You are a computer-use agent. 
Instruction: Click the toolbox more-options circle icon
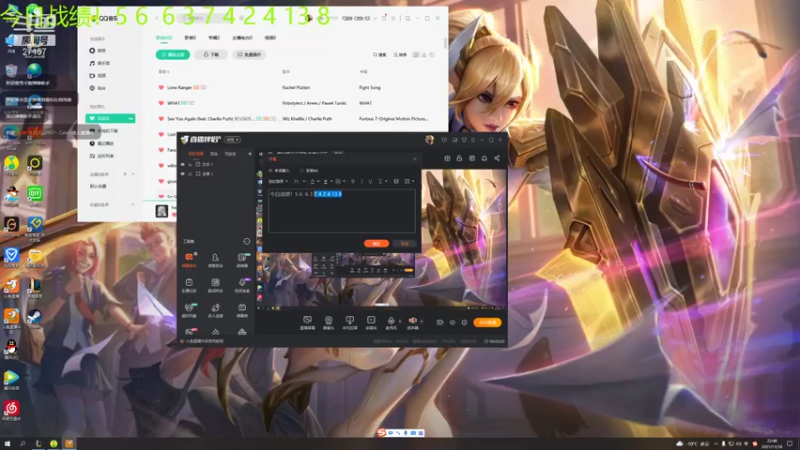tap(247, 241)
